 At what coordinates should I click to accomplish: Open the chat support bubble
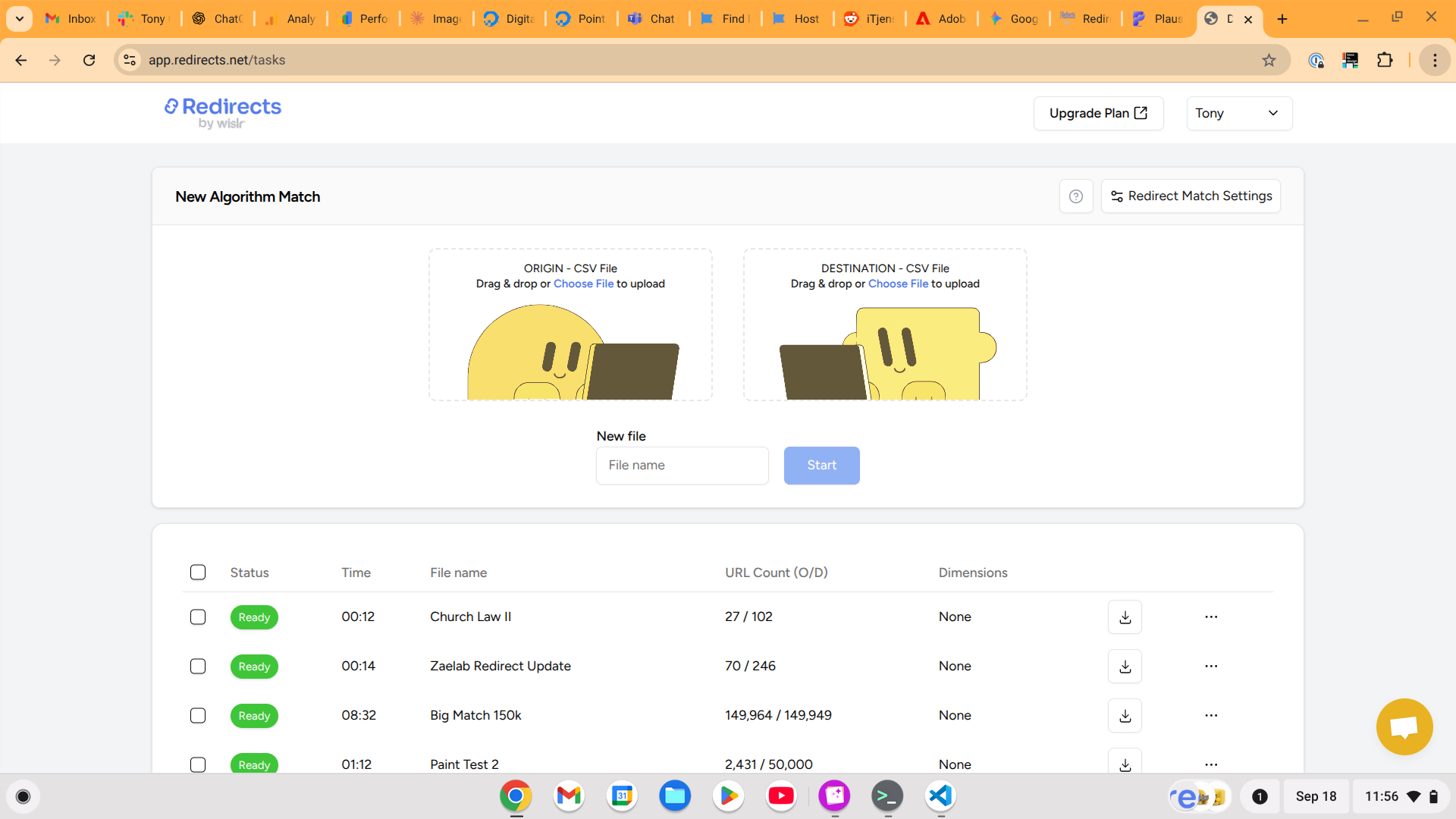1404,726
